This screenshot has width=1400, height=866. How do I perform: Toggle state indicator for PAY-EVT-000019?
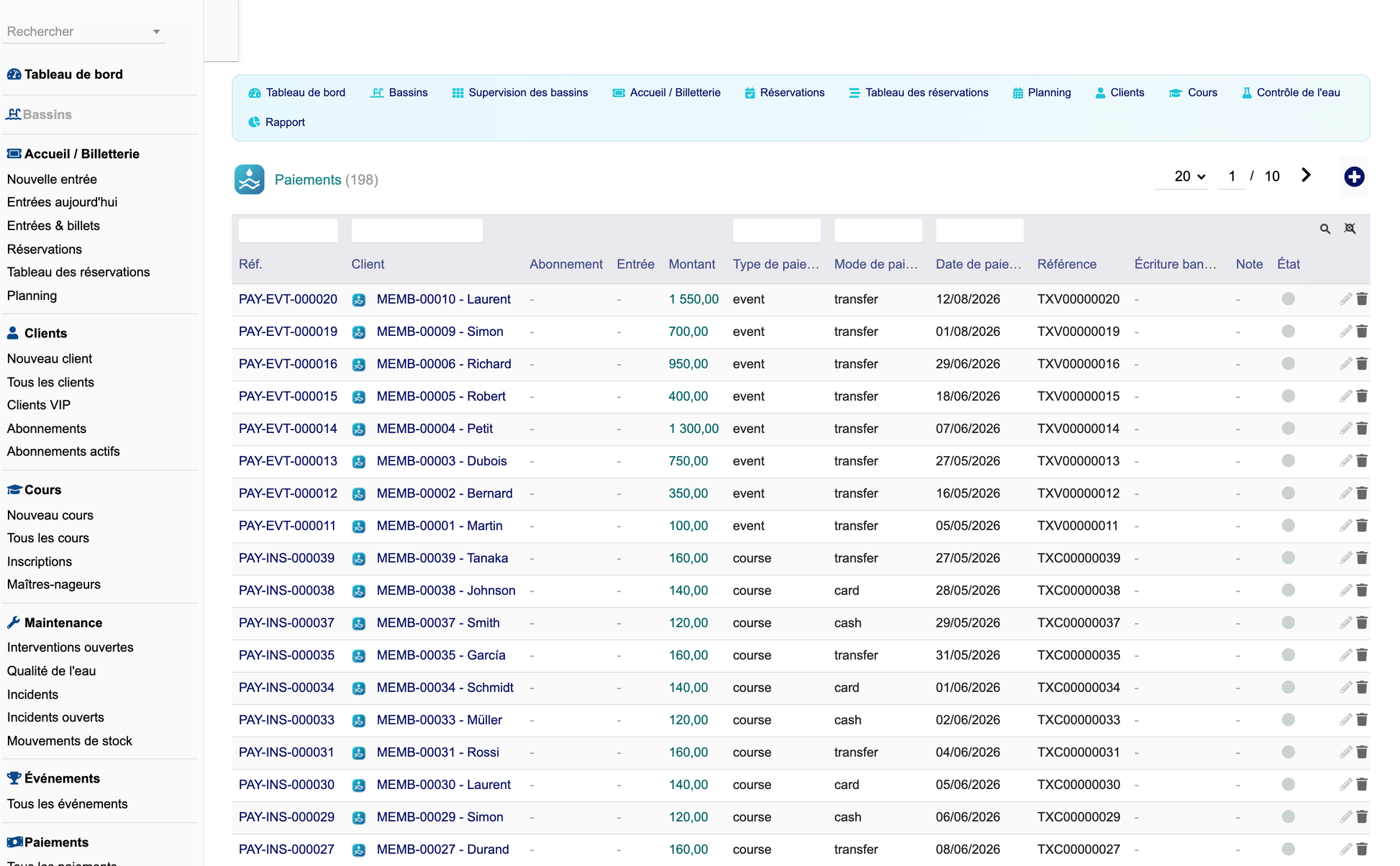pos(1288,331)
